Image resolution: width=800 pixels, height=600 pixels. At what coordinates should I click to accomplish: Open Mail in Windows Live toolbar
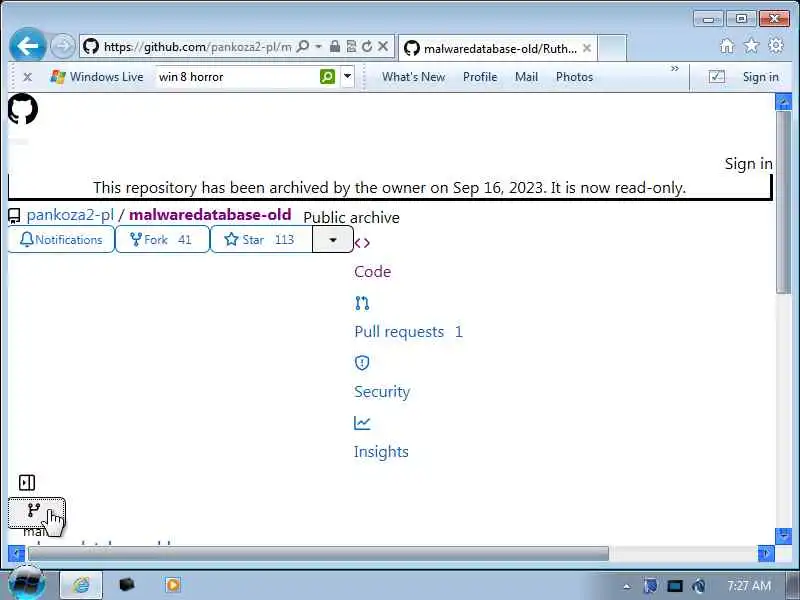pyautogui.click(x=526, y=77)
